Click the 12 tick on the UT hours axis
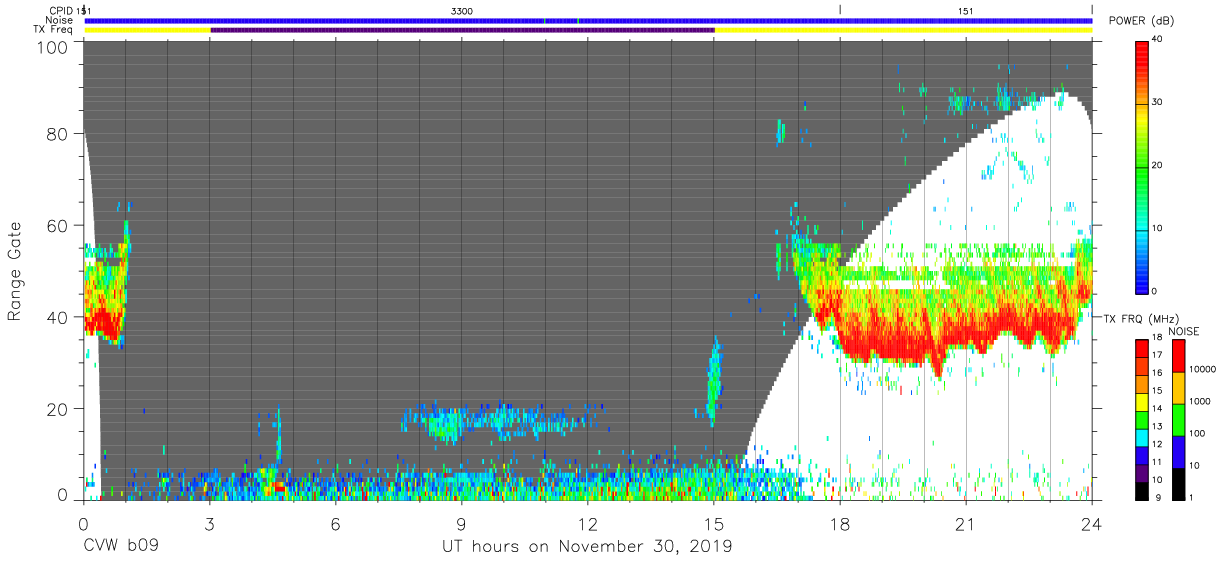1228x567 pixels. click(x=588, y=524)
